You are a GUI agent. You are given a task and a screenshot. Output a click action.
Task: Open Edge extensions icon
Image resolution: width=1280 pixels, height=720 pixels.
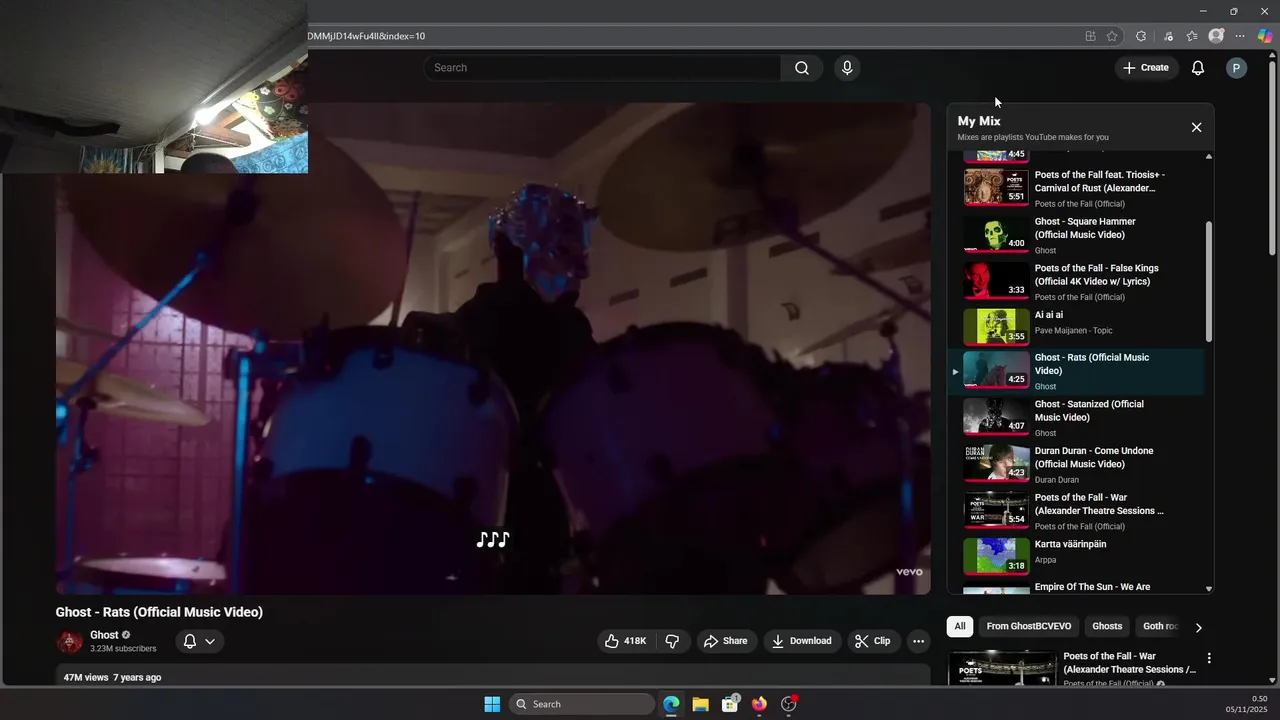coord(1141,36)
